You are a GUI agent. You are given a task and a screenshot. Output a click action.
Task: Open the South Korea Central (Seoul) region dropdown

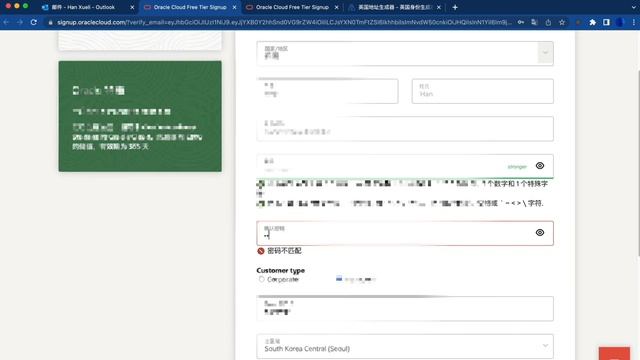coord(405,346)
